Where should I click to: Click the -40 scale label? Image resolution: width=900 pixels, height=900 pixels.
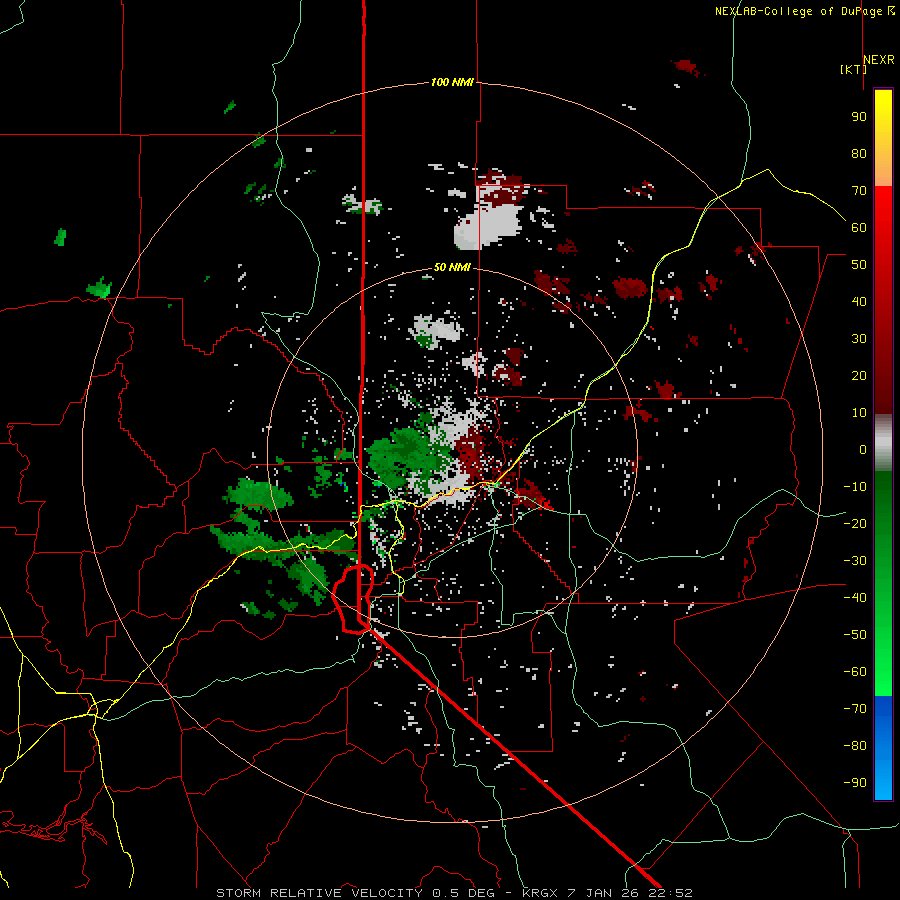coord(855,598)
